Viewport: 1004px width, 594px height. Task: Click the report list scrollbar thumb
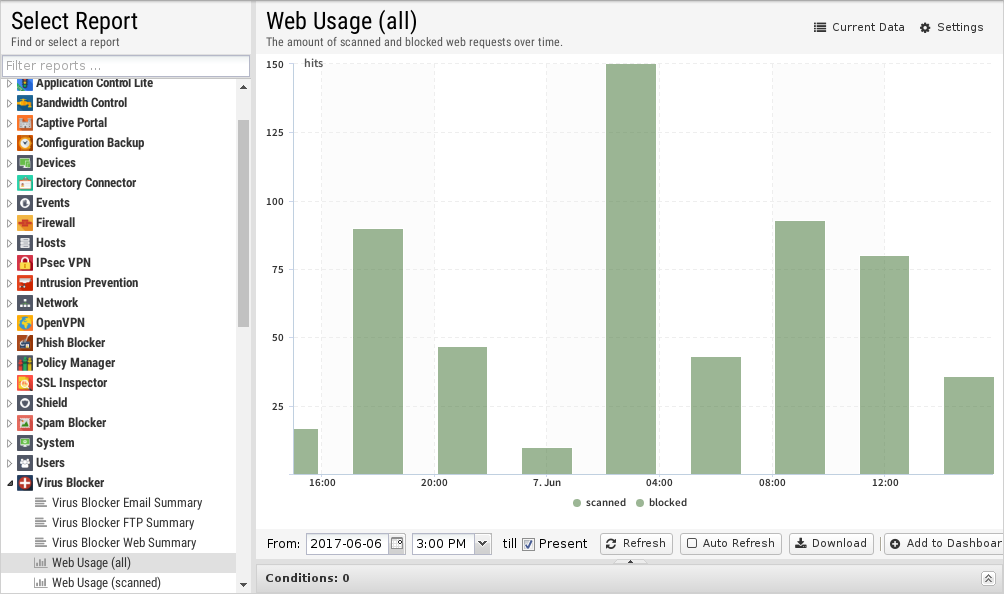243,223
